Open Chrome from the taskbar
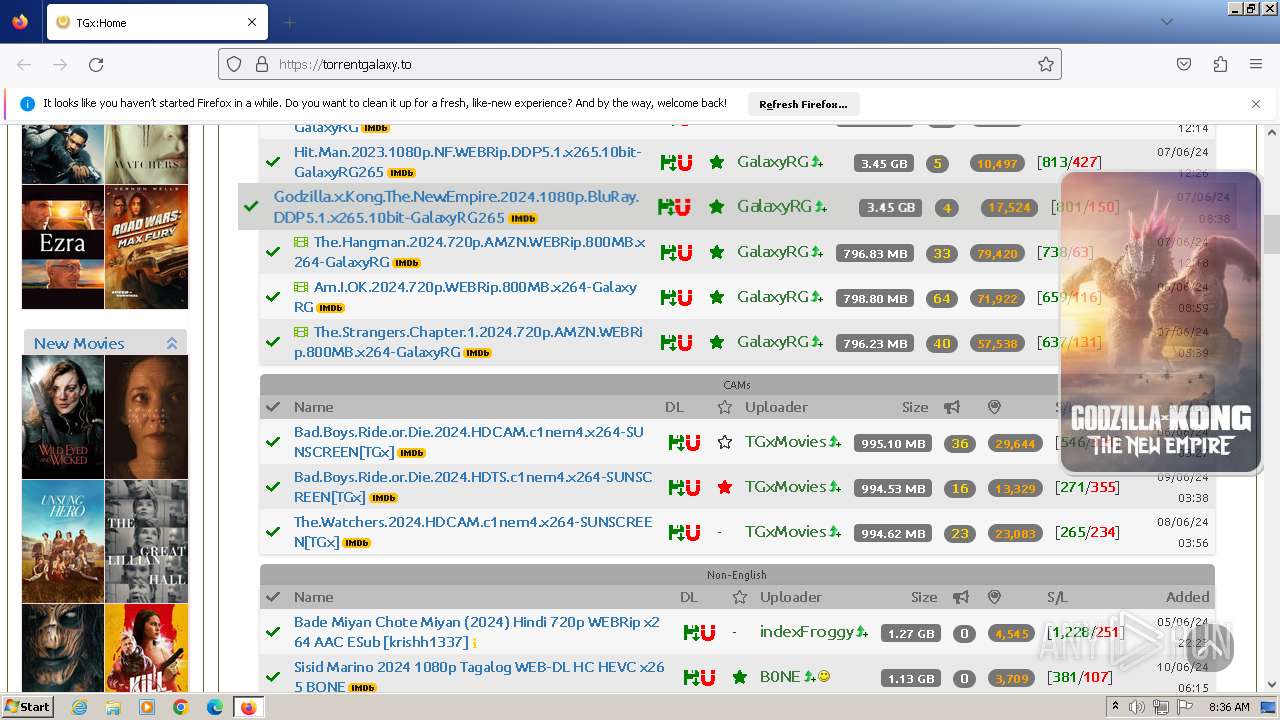1280x720 pixels. [x=180, y=707]
